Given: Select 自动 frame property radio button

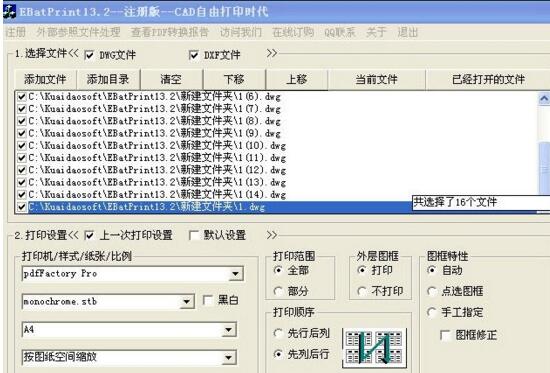Looking at the screenshot, I should pyautogui.click(x=432, y=270).
